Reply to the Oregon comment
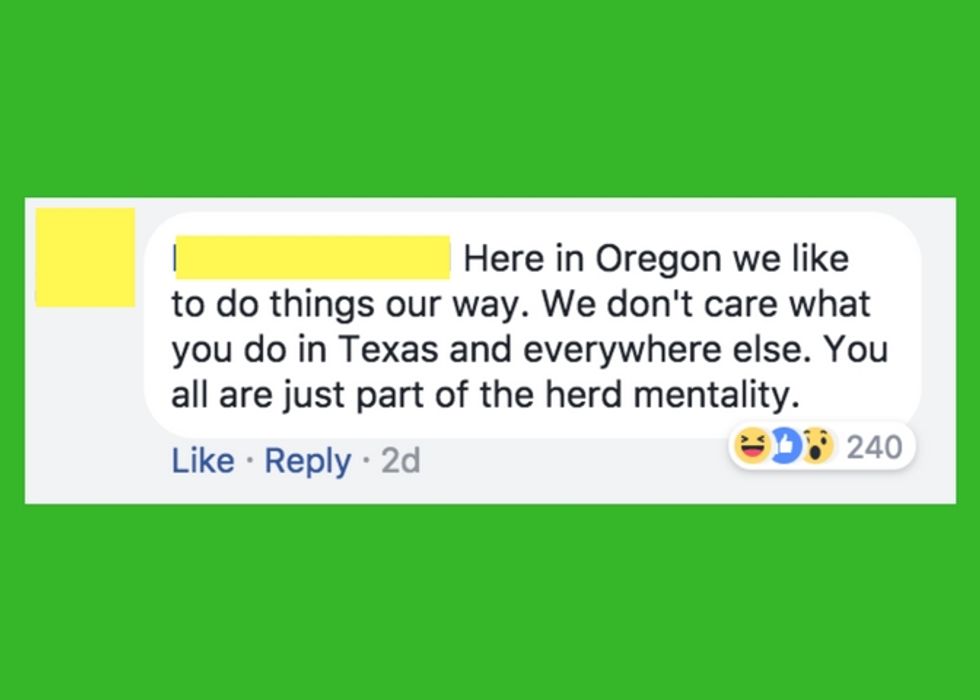The image size is (980, 700). [x=307, y=461]
